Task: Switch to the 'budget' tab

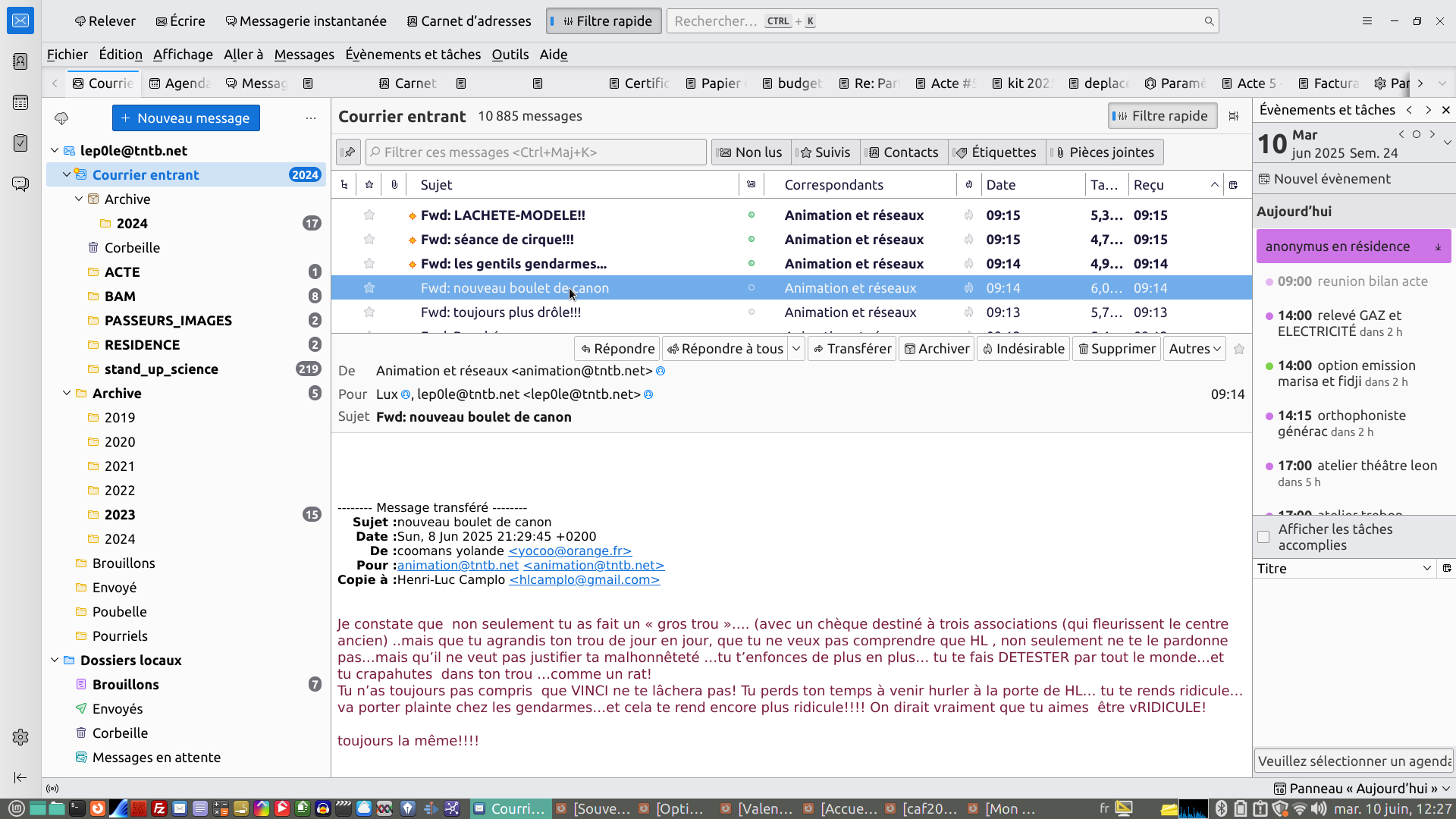Action: click(x=792, y=83)
